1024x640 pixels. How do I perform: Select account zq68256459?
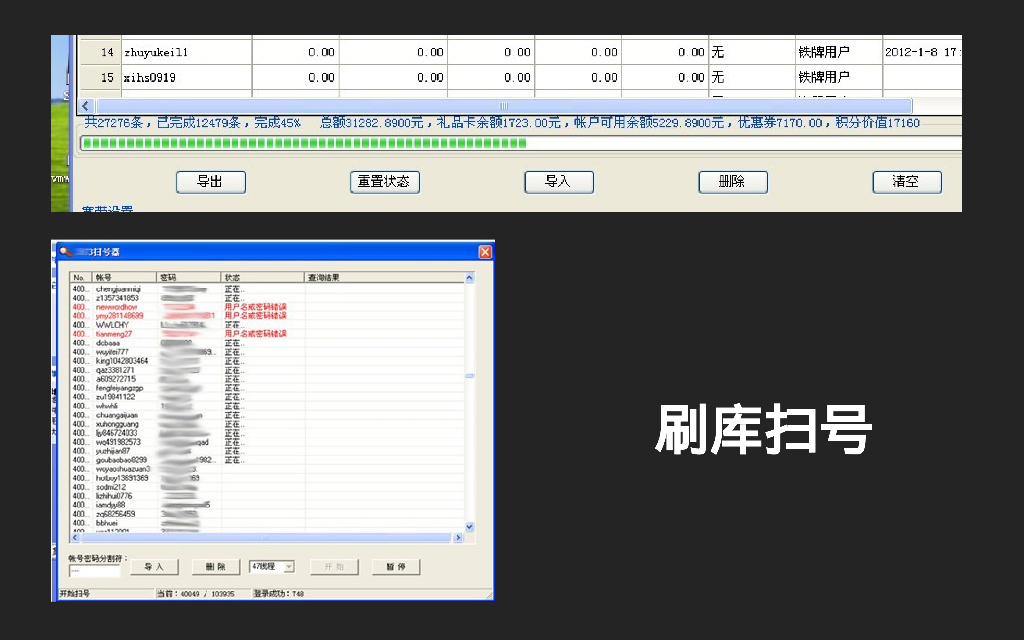coord(116,514)
